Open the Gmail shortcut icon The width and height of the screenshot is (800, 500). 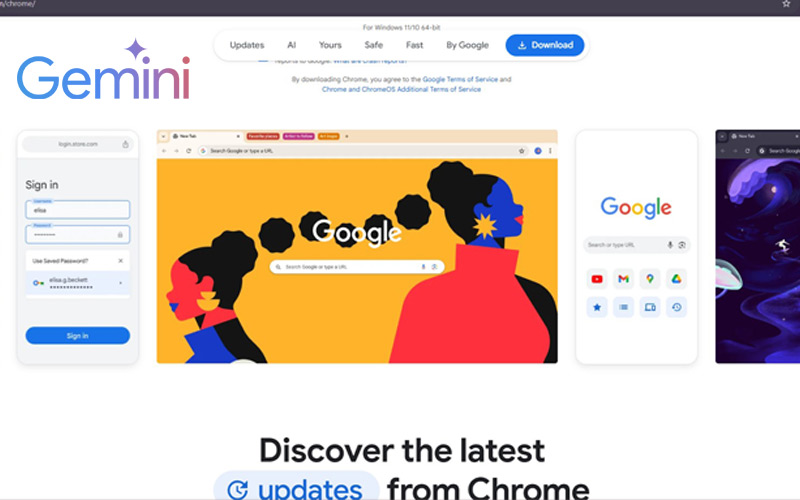tap(623, 279)
